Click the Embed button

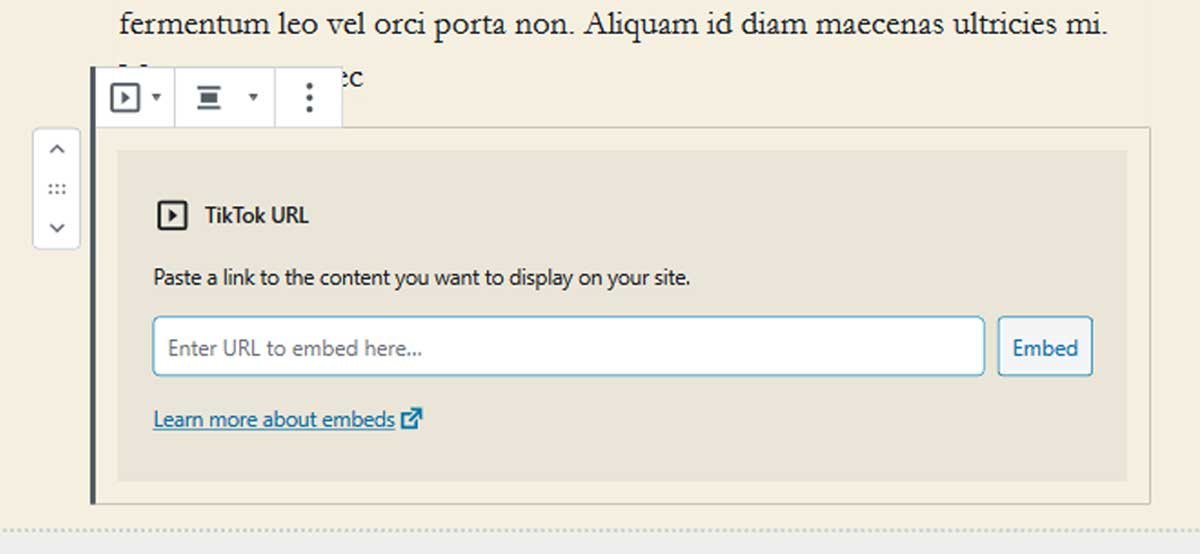tap(1045, 347)
